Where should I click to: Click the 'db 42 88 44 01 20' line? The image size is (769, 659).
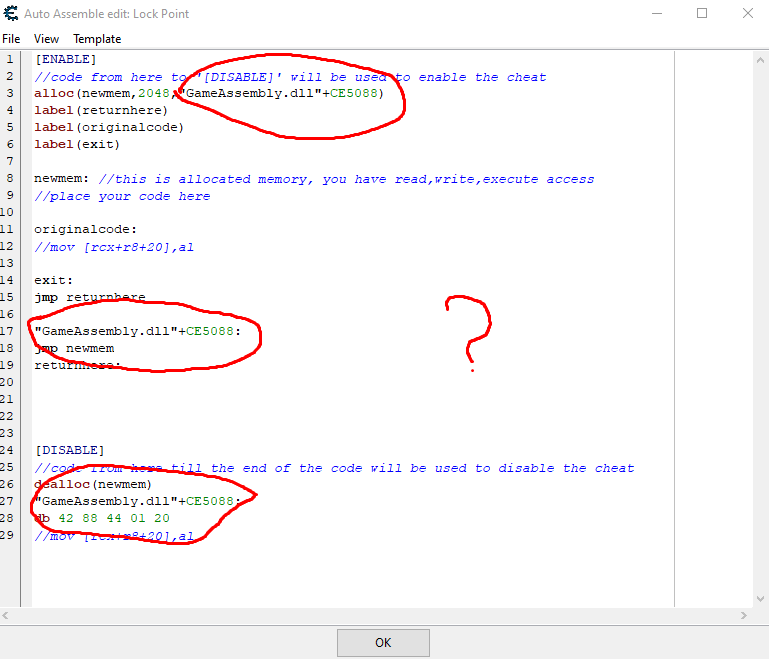pos(101,518)
